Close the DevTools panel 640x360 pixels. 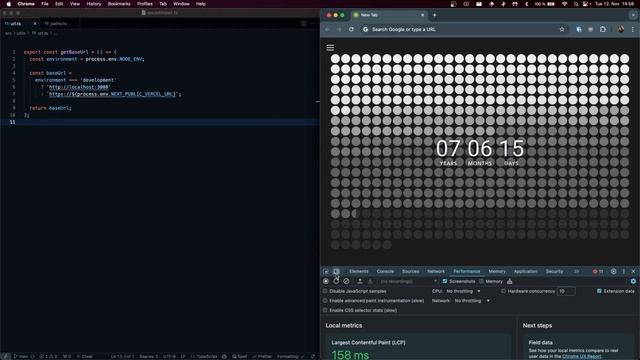633,271
